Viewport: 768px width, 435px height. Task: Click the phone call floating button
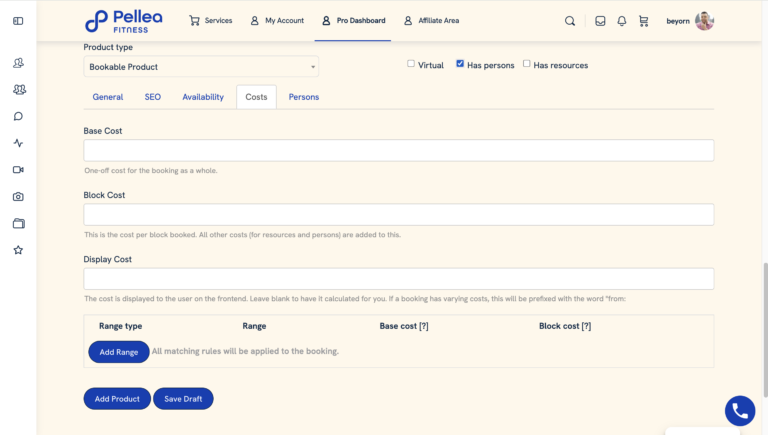(740, 411)
